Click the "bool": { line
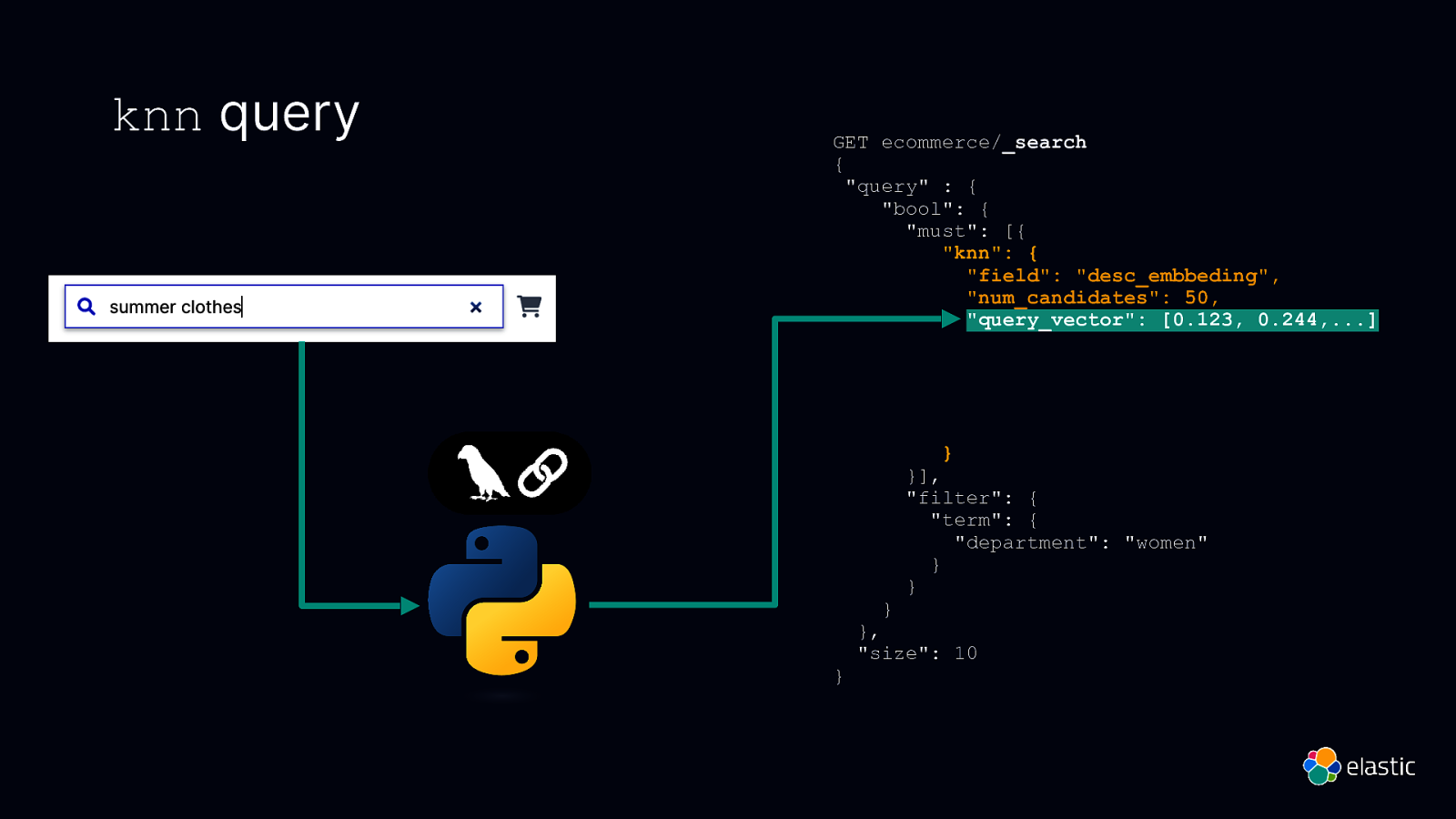 pos(935,209)
